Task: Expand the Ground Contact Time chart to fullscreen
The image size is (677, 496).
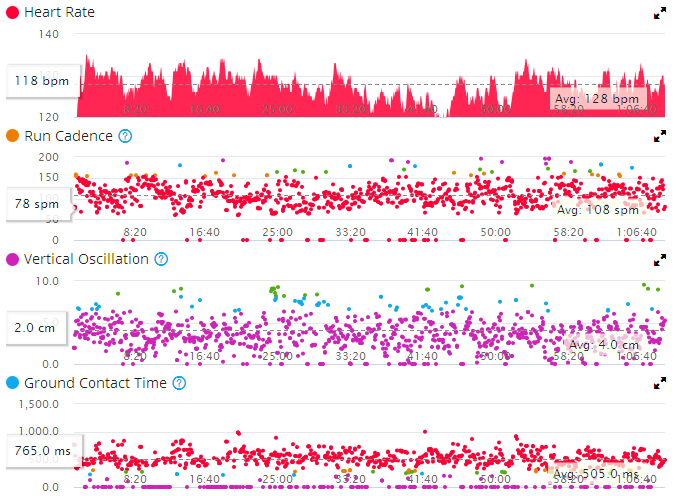Action: click(x=659, y=383)
